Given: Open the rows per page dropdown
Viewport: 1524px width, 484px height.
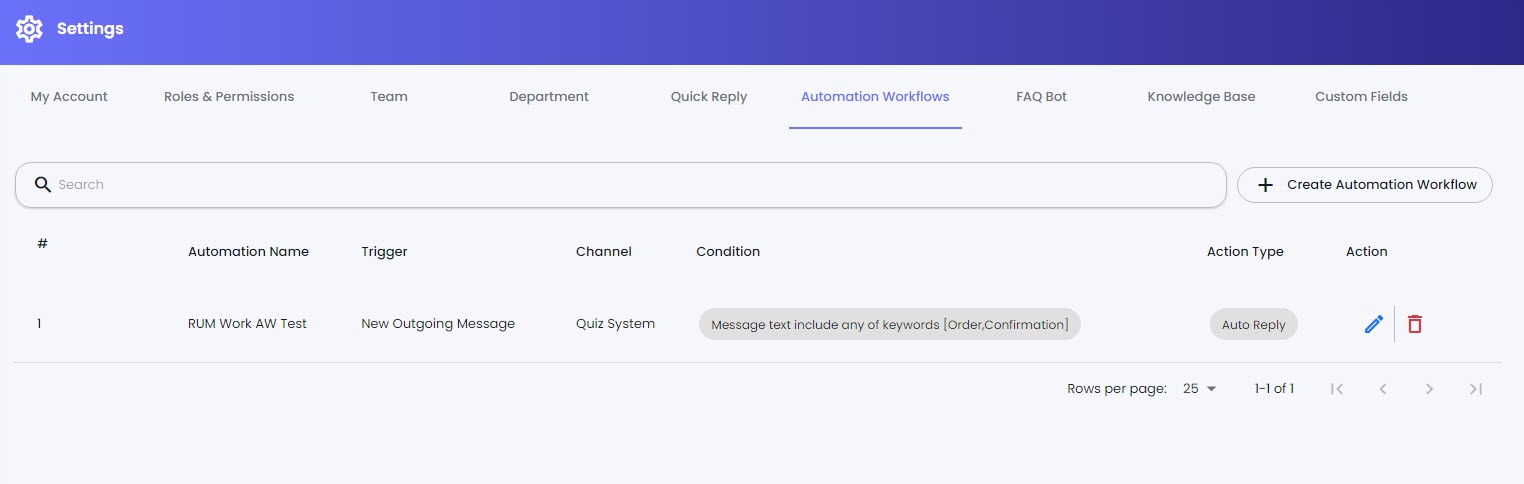Looking at the screenshot, I should pos(1199,389).
